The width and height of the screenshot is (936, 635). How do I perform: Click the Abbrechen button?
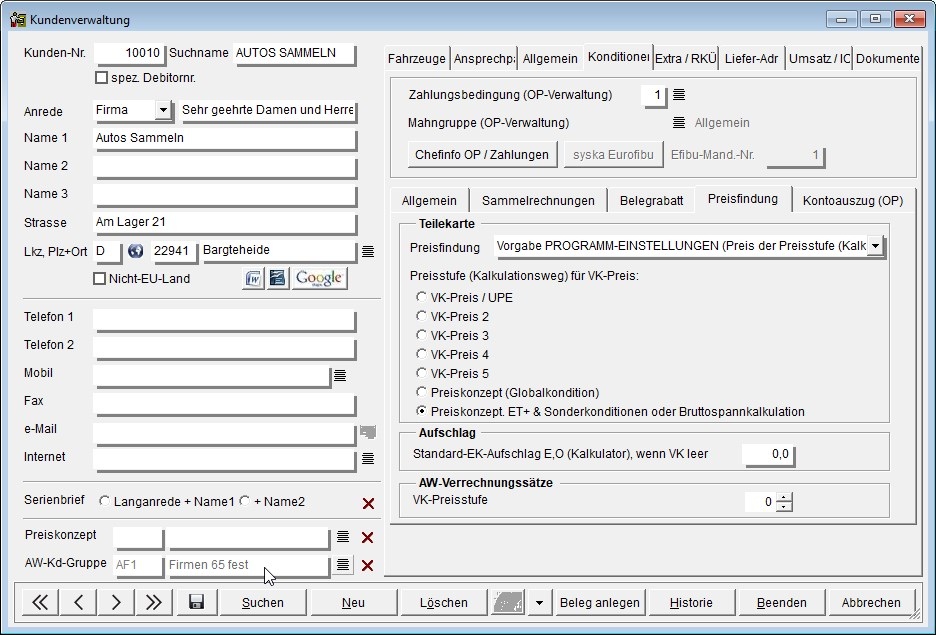[x=871, y=602]
